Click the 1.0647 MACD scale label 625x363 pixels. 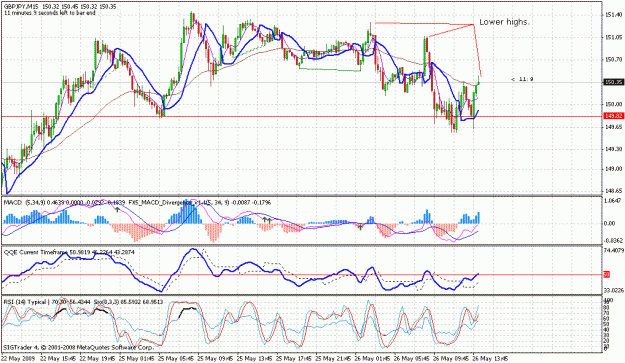[x=614, y=200]
